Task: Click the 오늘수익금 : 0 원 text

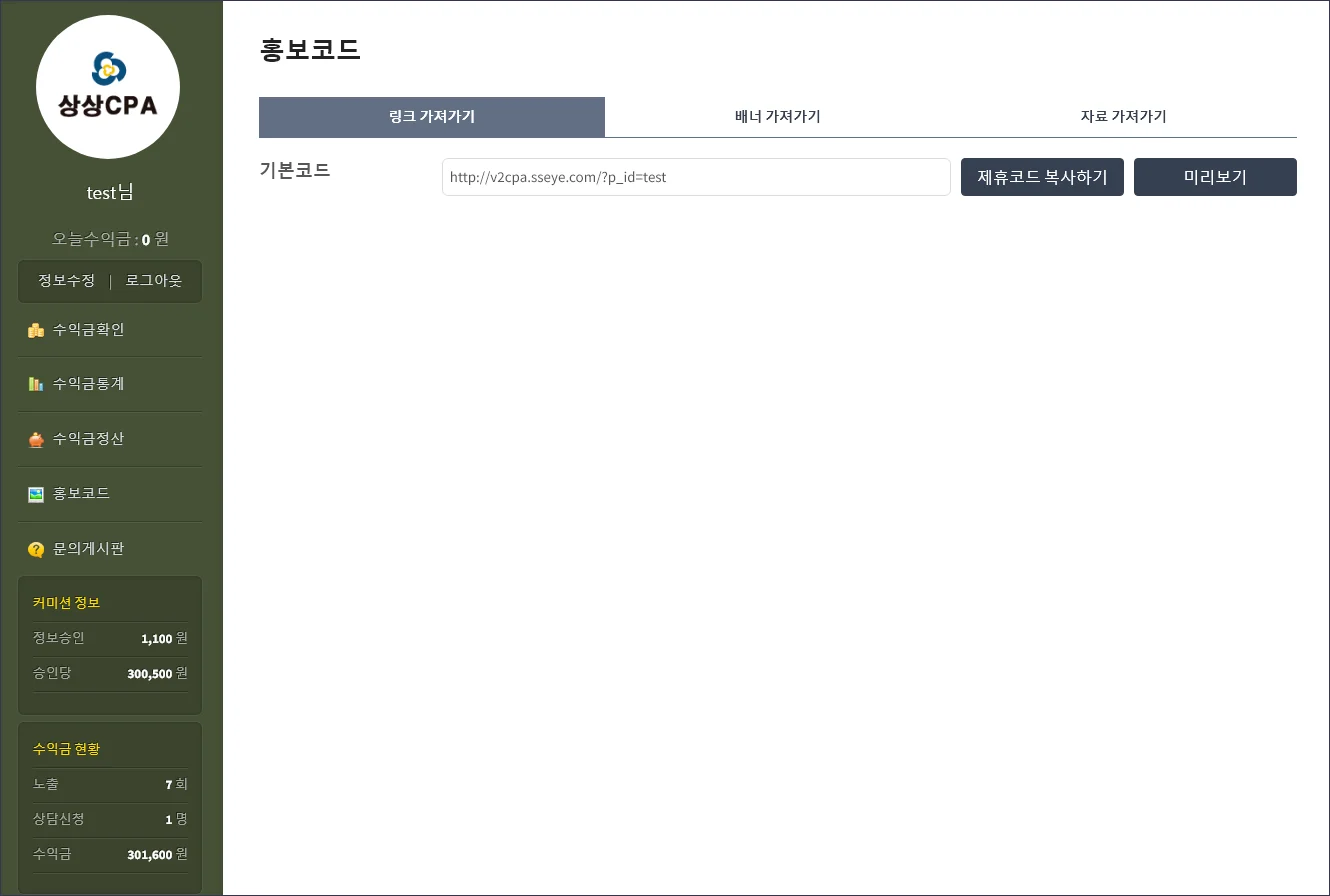Action: 110,239
